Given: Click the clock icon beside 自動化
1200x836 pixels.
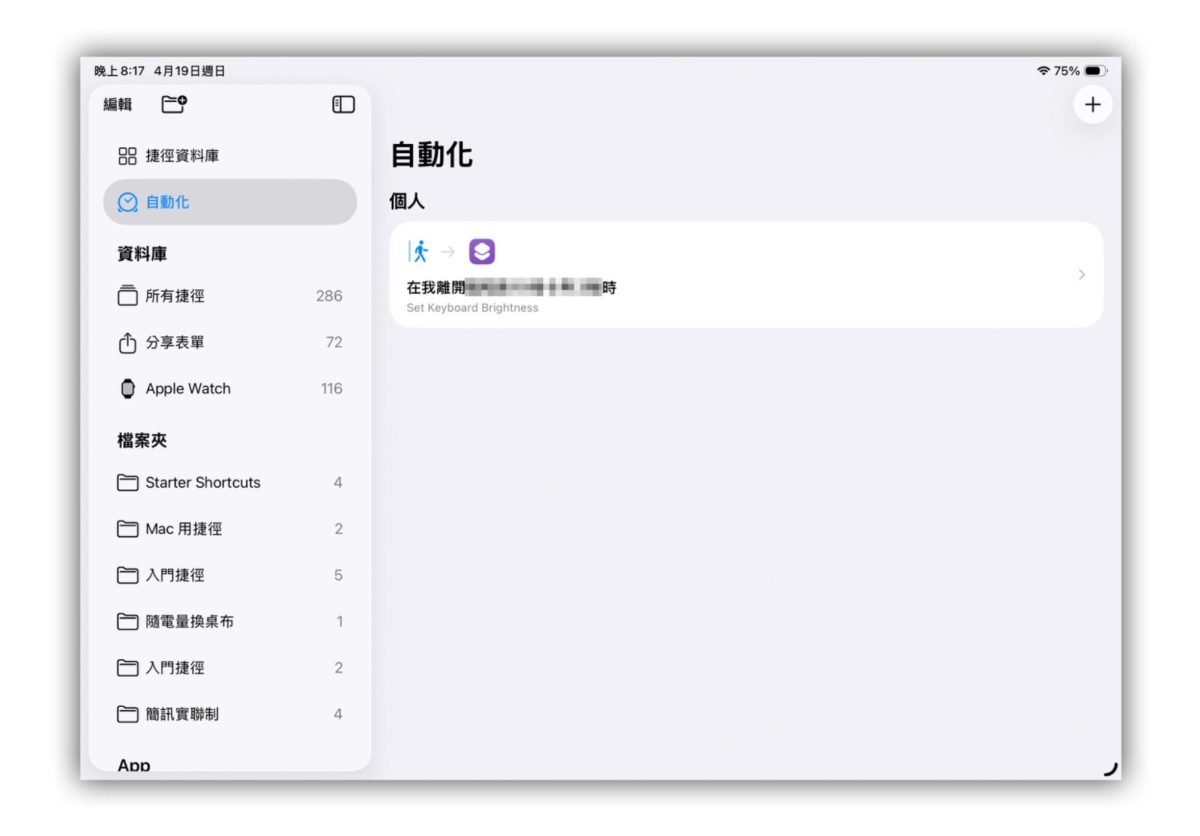Looking at the screenshot, I should click(127, 202).
